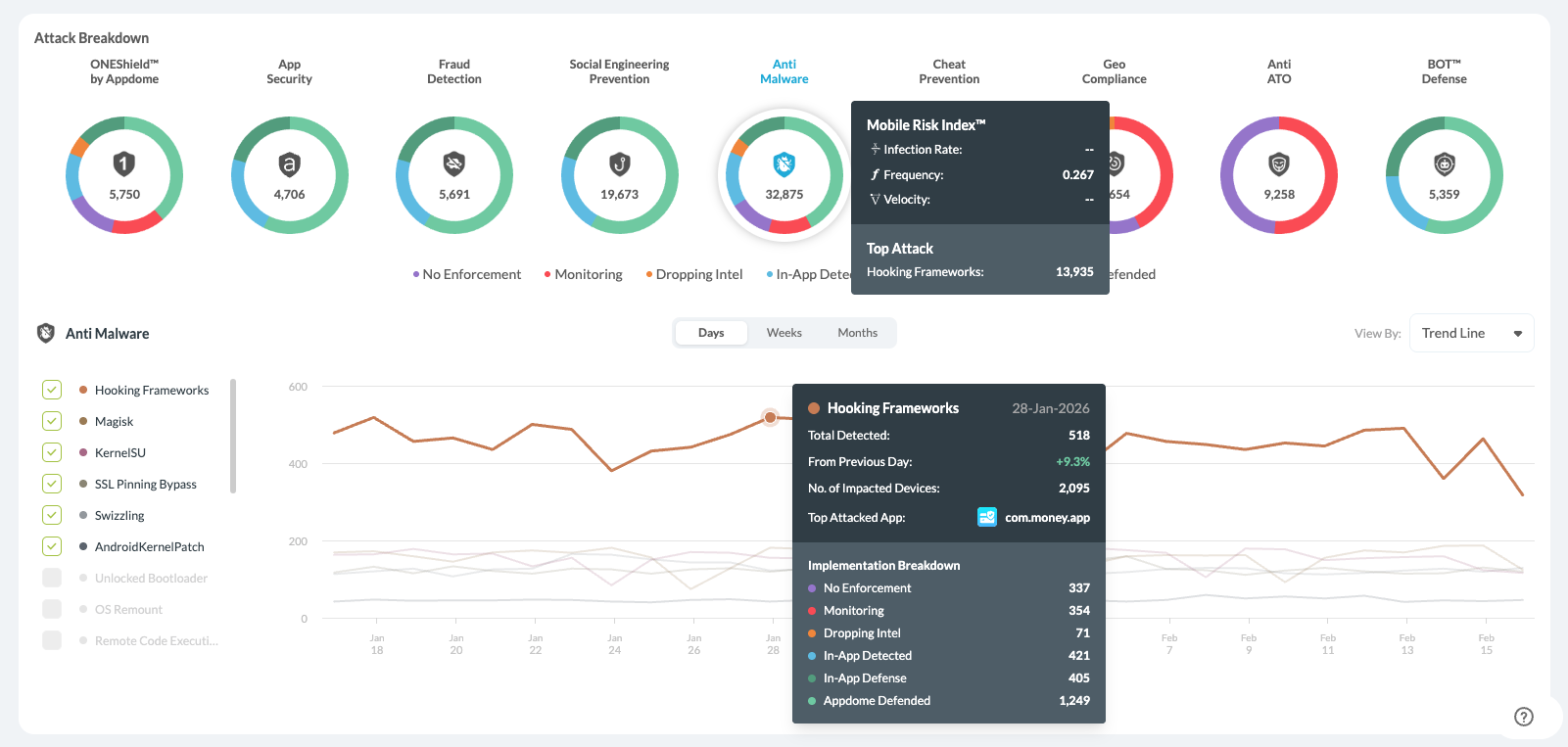Click the com.money.app top attacked app
The height and width of the screenshot is (747, 1568).
(1046, 517)
